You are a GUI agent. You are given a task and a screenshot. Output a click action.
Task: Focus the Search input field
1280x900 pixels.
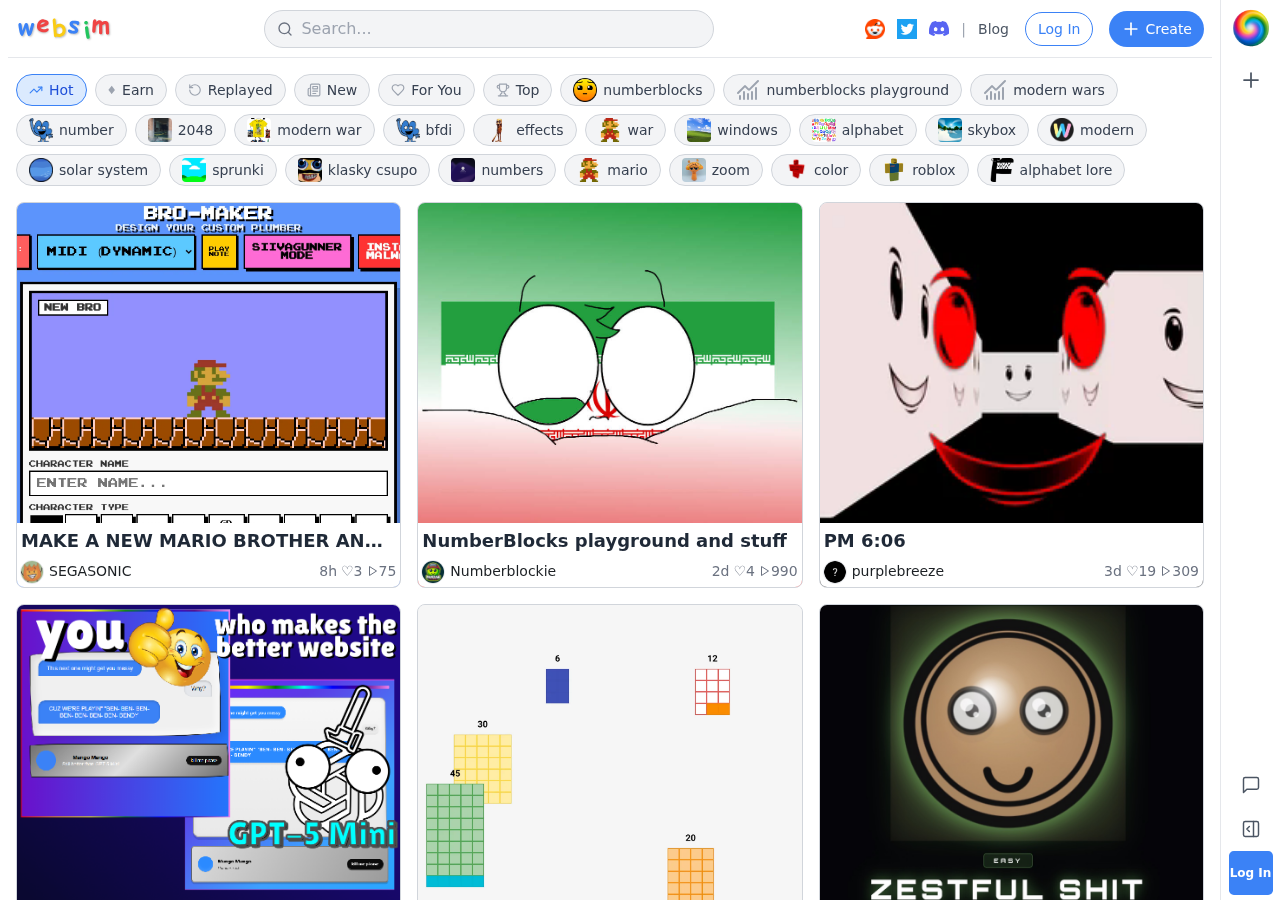489,29
